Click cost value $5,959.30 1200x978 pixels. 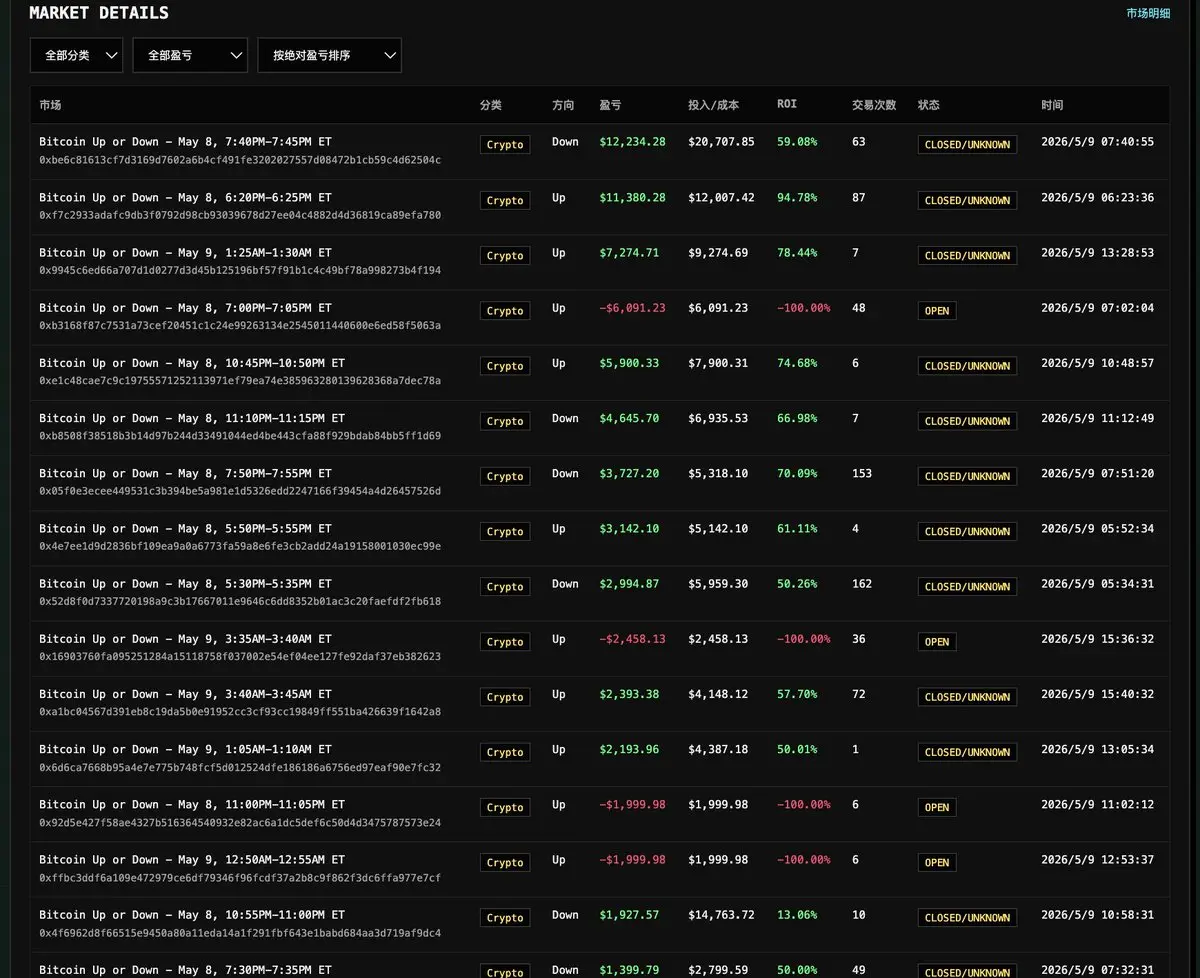[x=718, y=584]
